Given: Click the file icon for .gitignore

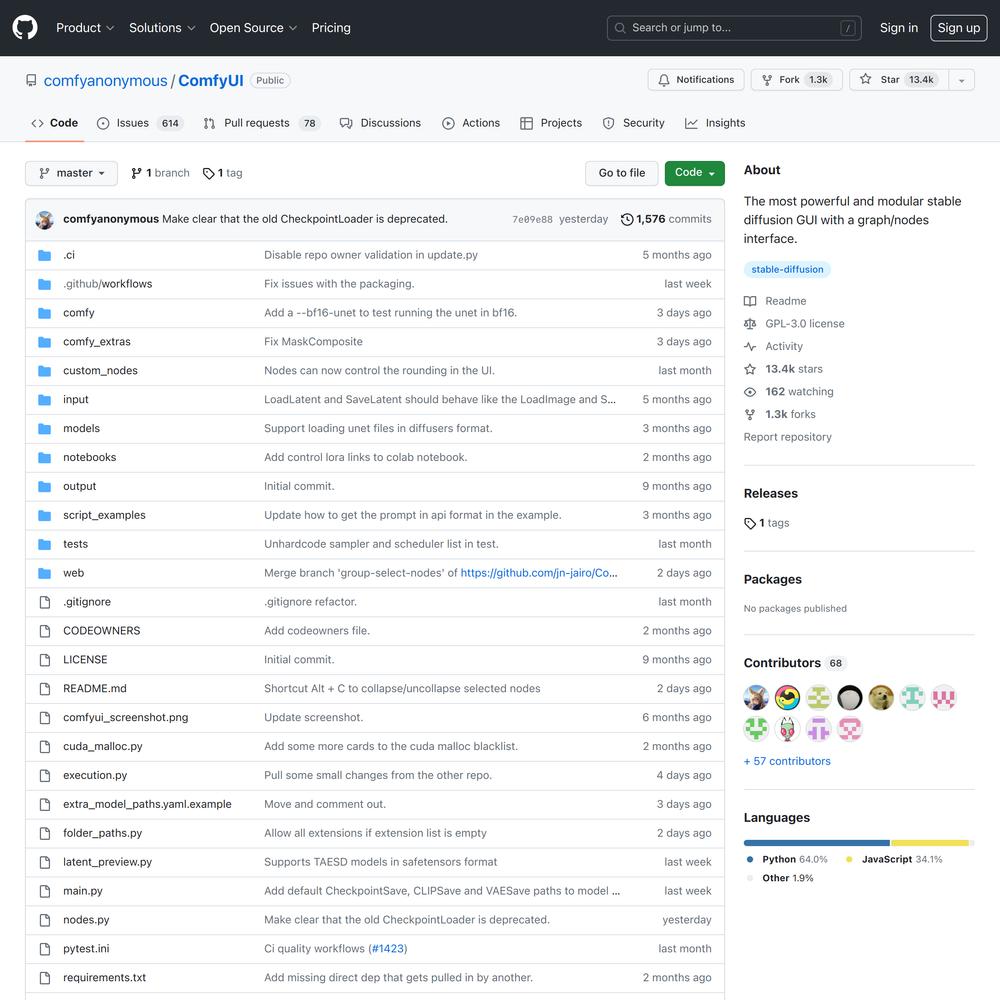Looking at the screenshot, I should pos(45,602).
